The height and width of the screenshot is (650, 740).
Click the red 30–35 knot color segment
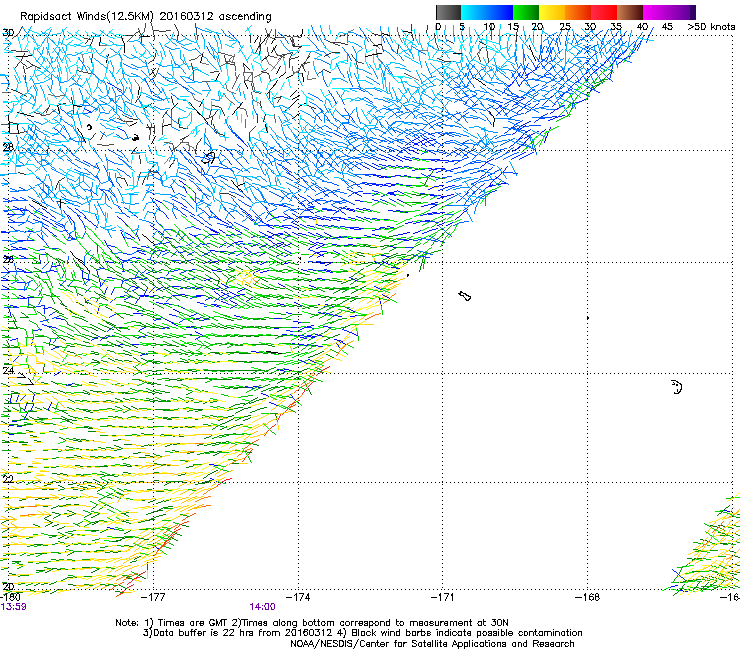[x=604, y=12]
